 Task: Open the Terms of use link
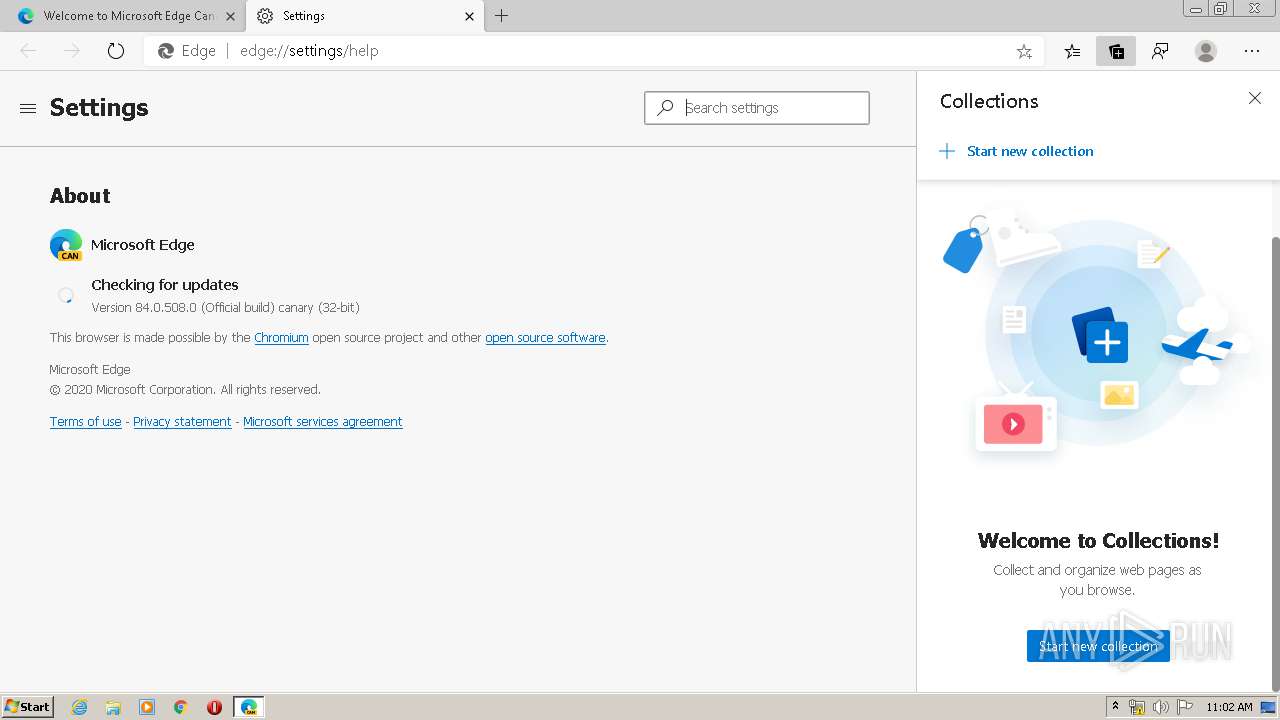86,422
